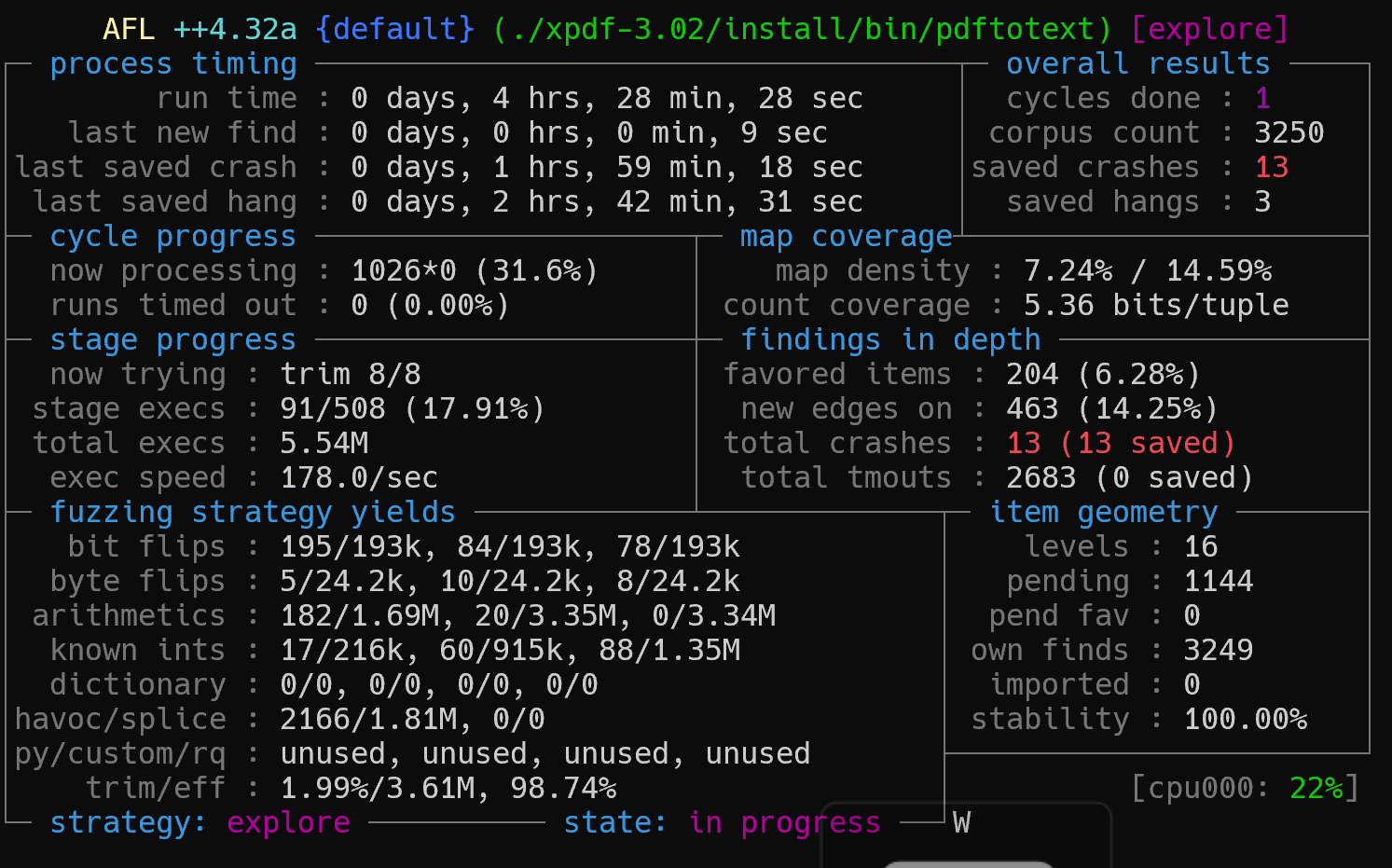
Task: Click the "process timing" section header
Action: click(x=173, y=64)
